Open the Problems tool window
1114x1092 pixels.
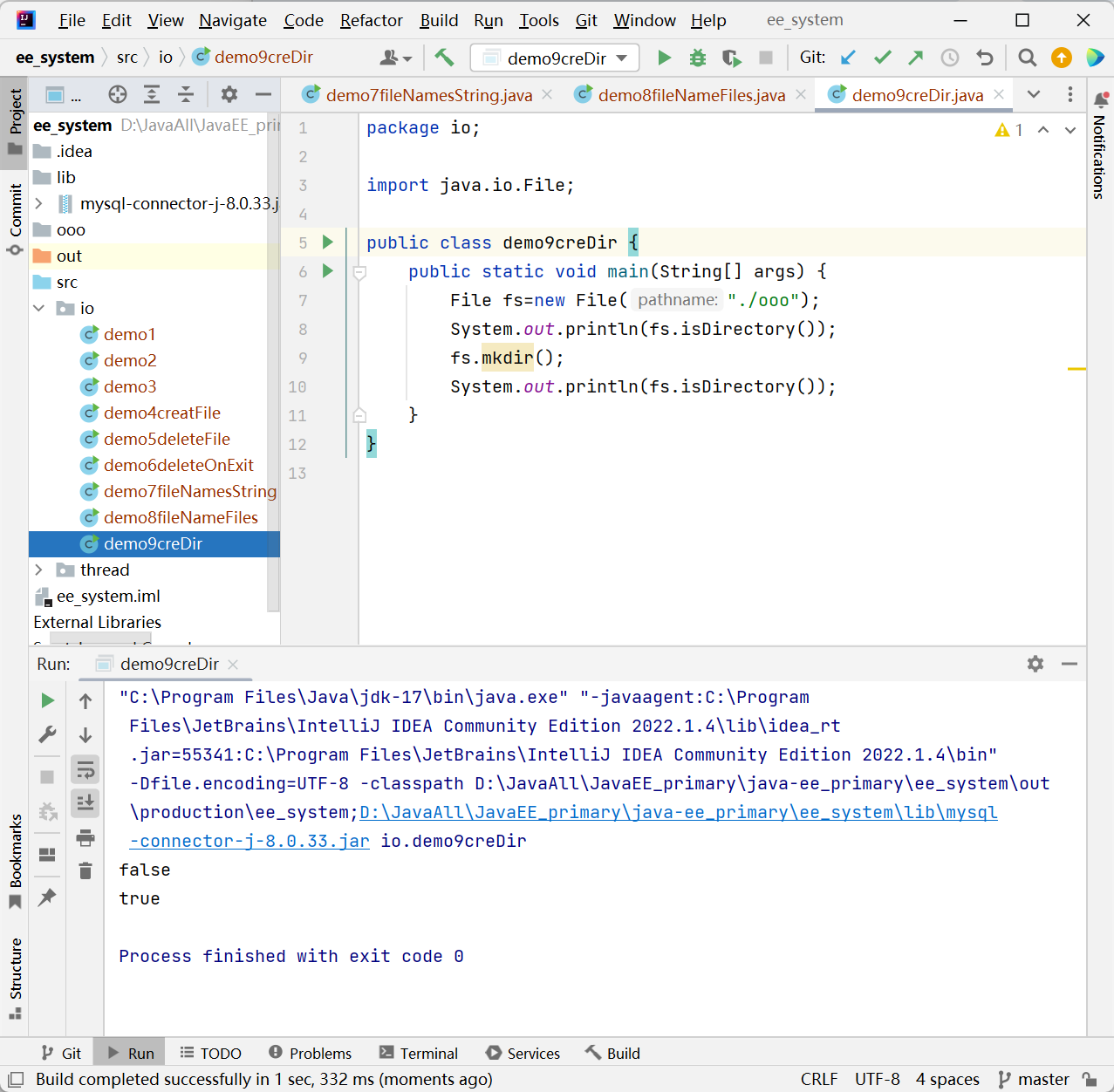click(310, 1053)
